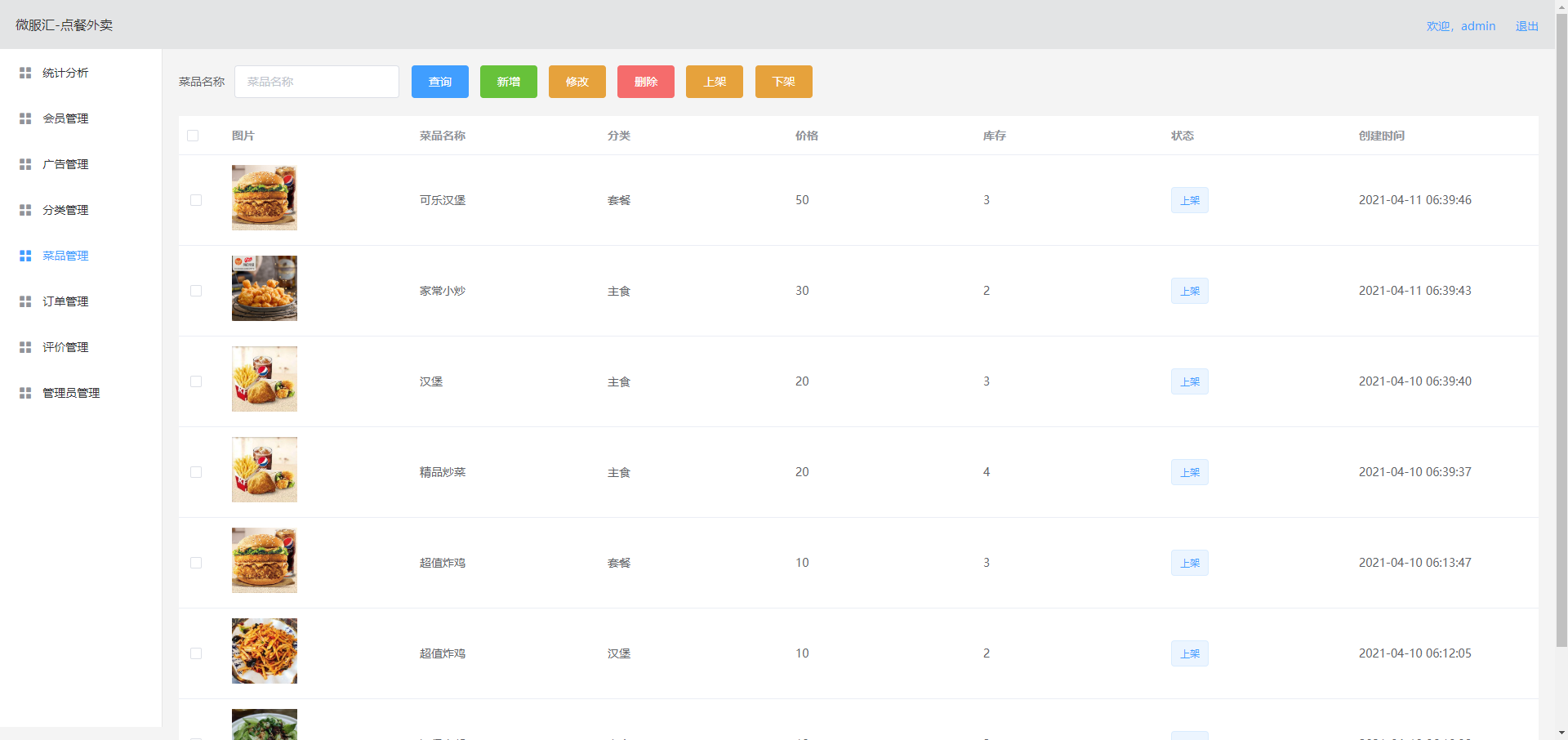Click the 修改 edit button
1568x740 pixels.
[577, 82]
